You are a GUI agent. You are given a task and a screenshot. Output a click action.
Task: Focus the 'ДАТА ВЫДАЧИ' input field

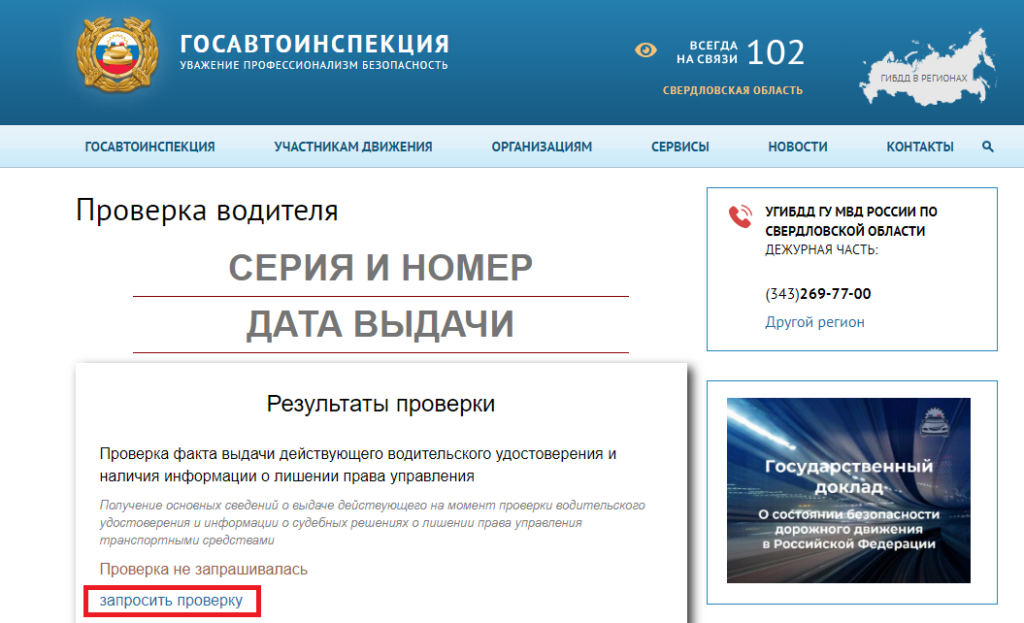click(x=380, y=325)
